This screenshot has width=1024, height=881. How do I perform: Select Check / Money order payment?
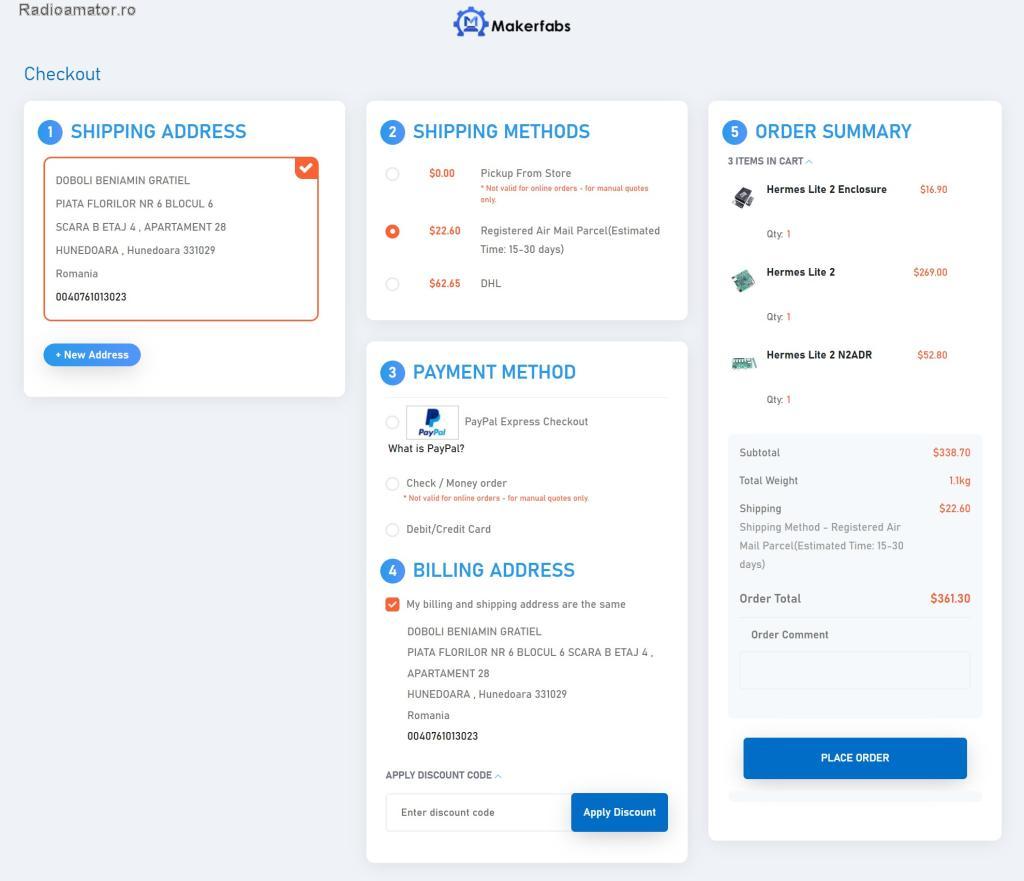[392, 484]
